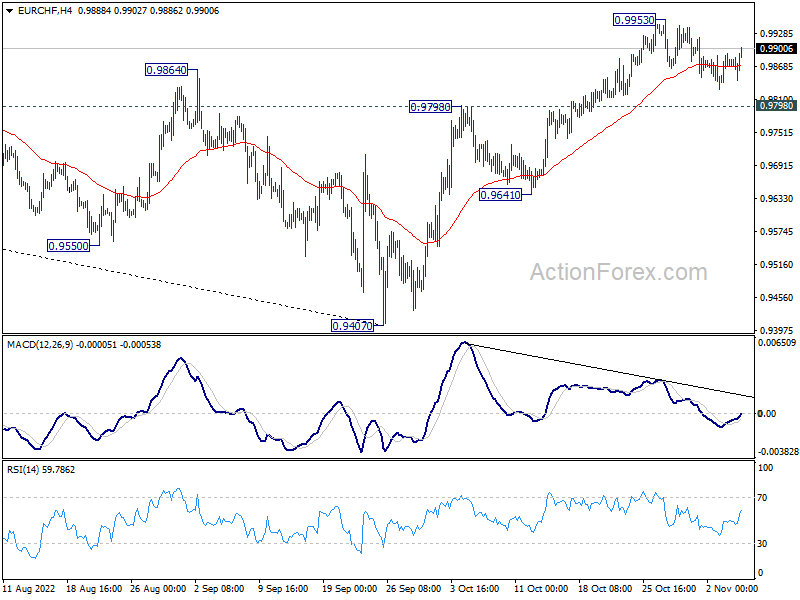Viewport: 800px width, 600px height.
Task: Click the 18 Aug 16:00 time label
Action: (x=94, y=588)
